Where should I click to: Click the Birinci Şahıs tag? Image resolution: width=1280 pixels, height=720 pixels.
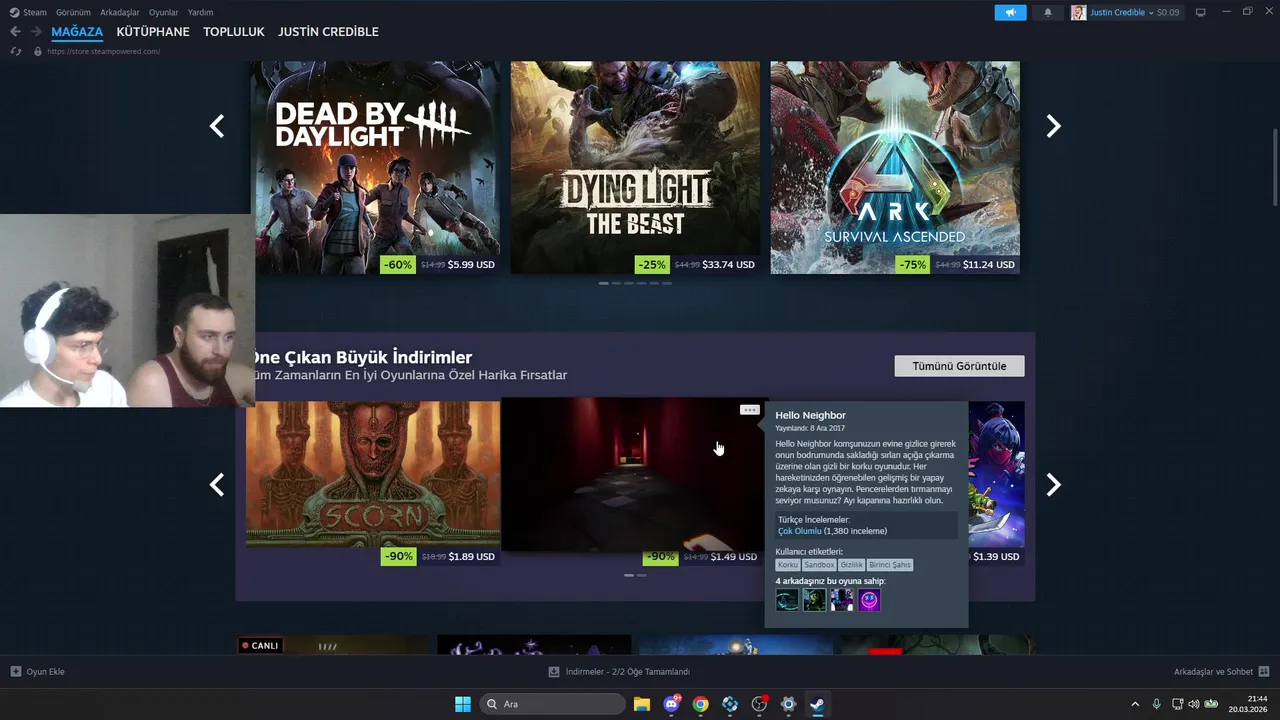890,565
